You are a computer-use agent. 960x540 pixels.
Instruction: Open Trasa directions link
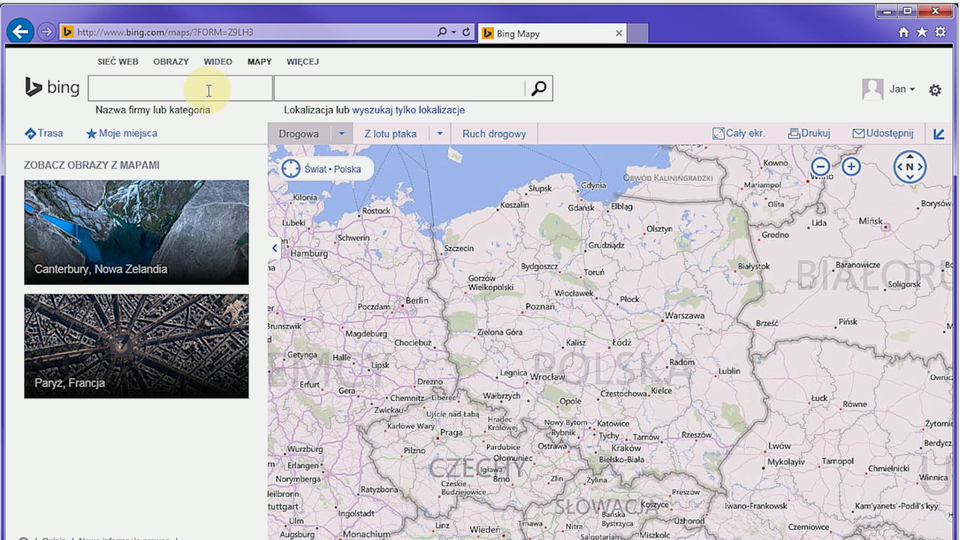point(43,133)
